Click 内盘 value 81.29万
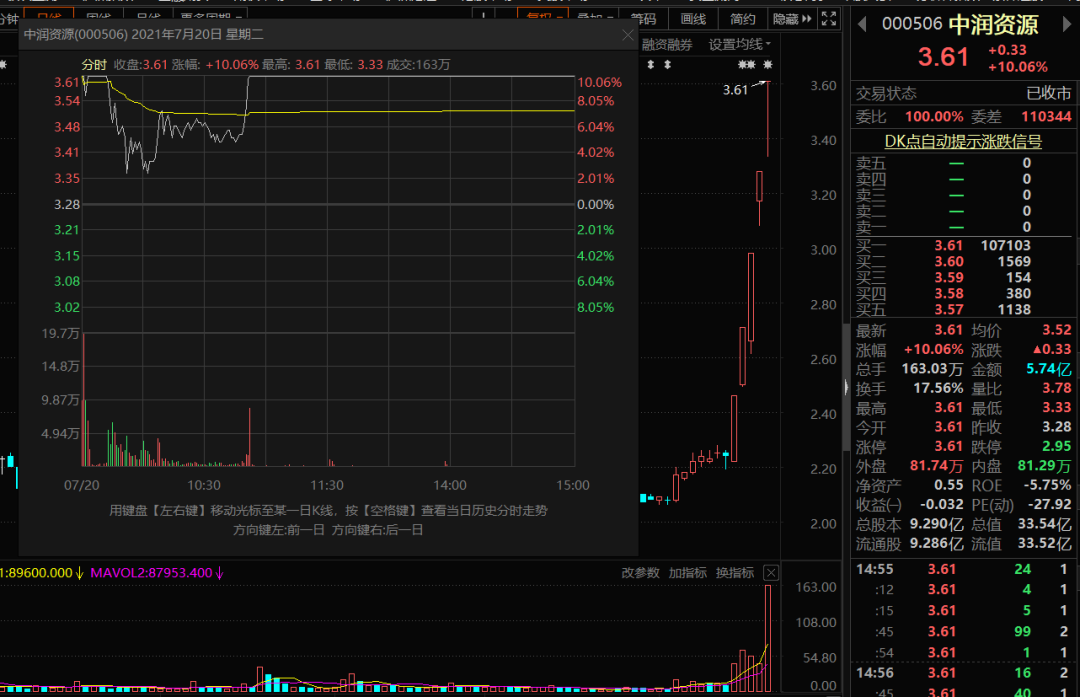Viewport: 1080px width, 697px height. 1045,466
